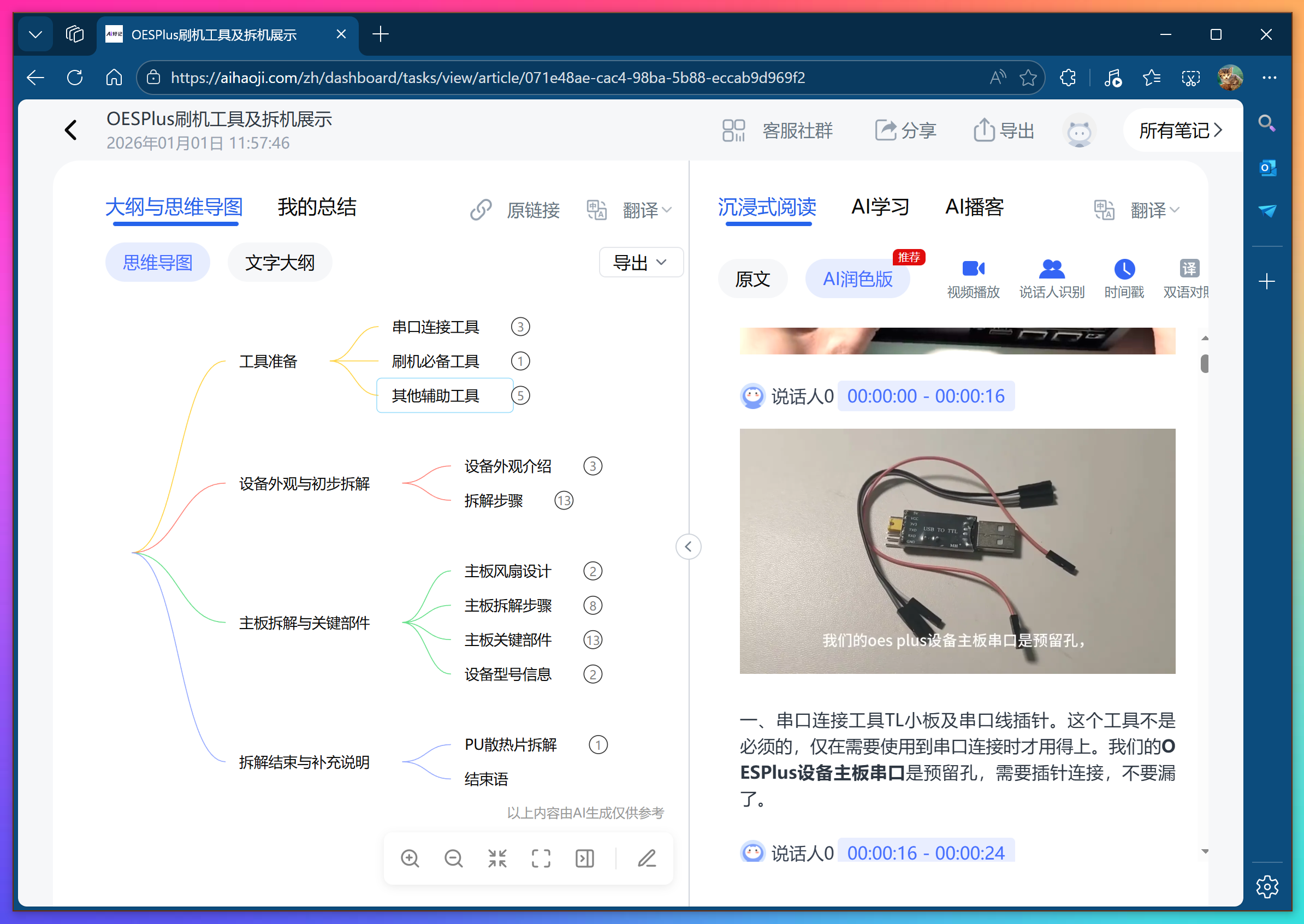
Task: Expand 设备外观介绍 node count 3
Action: [x=593, y=466]
